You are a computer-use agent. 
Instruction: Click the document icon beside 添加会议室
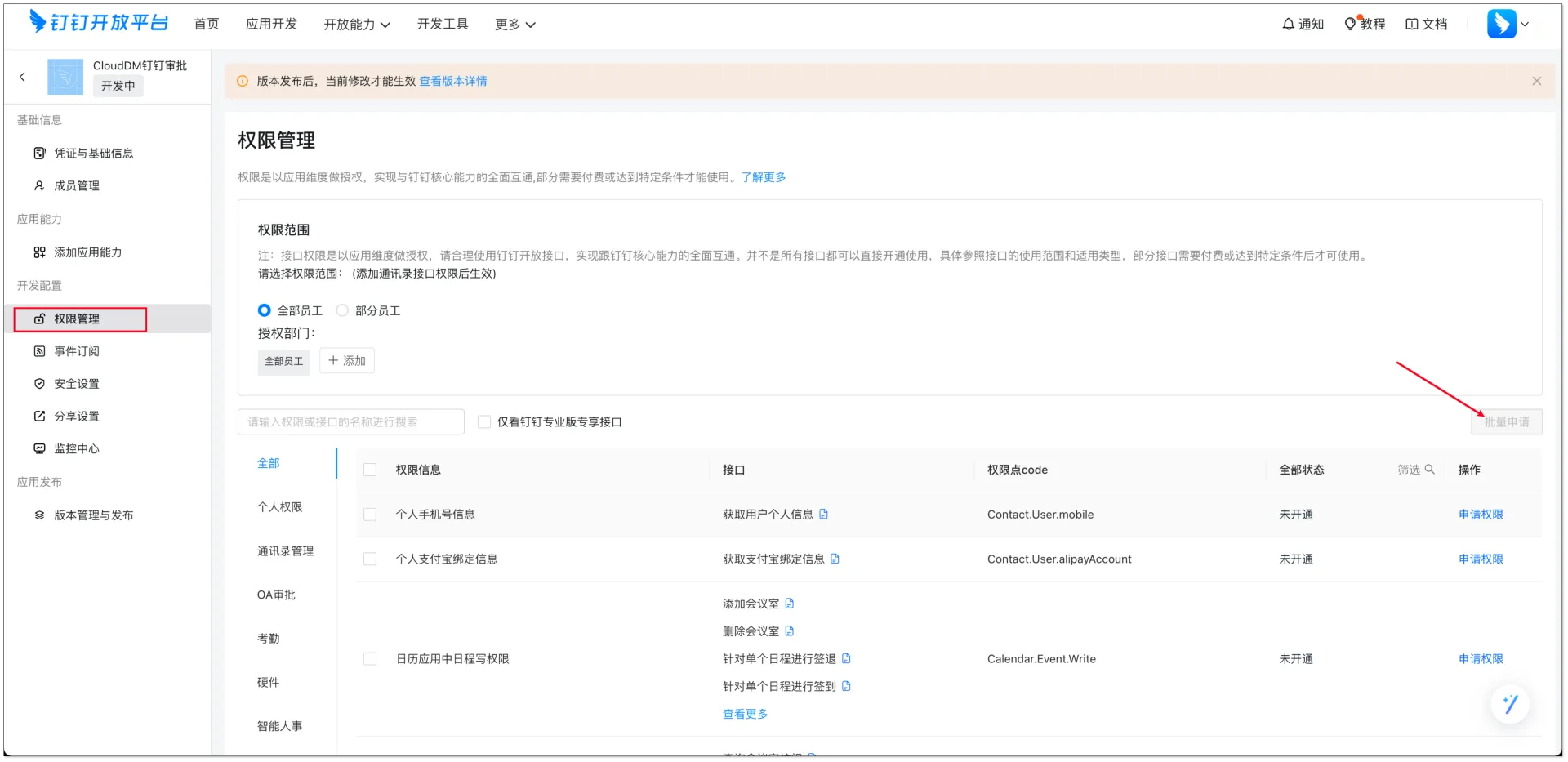789,604
